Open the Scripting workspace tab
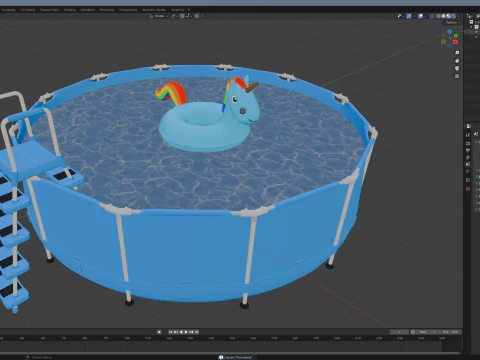This screenshot has width=480, height=360. pyautogui.click(x=177, y=10)
